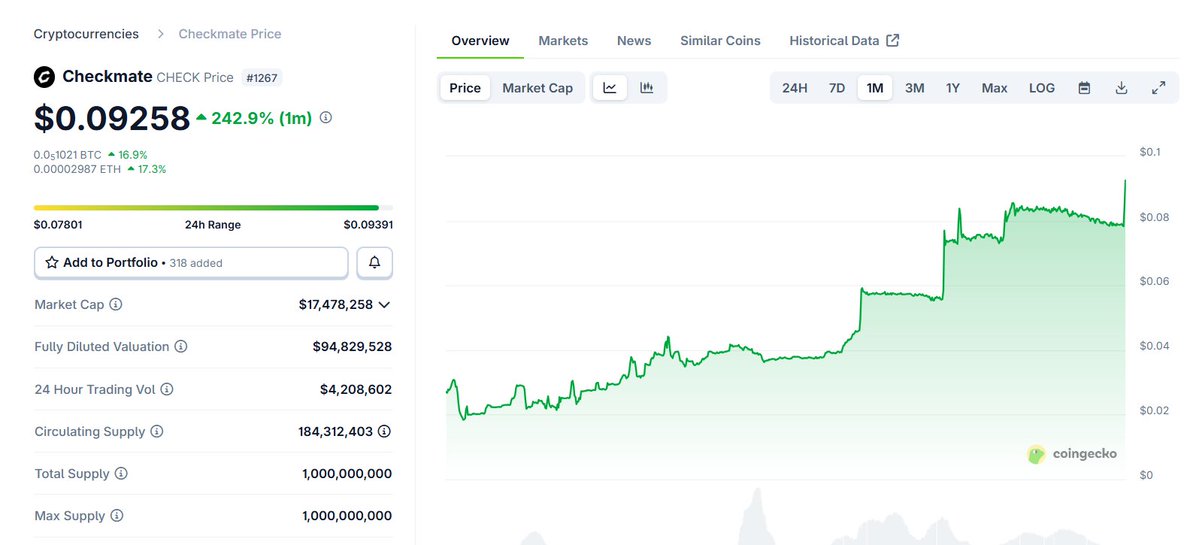Viewport: 1199px width, 545px height.
Task: Click Checkmate Price breadcrumb
Action: [x=230, y=34]
